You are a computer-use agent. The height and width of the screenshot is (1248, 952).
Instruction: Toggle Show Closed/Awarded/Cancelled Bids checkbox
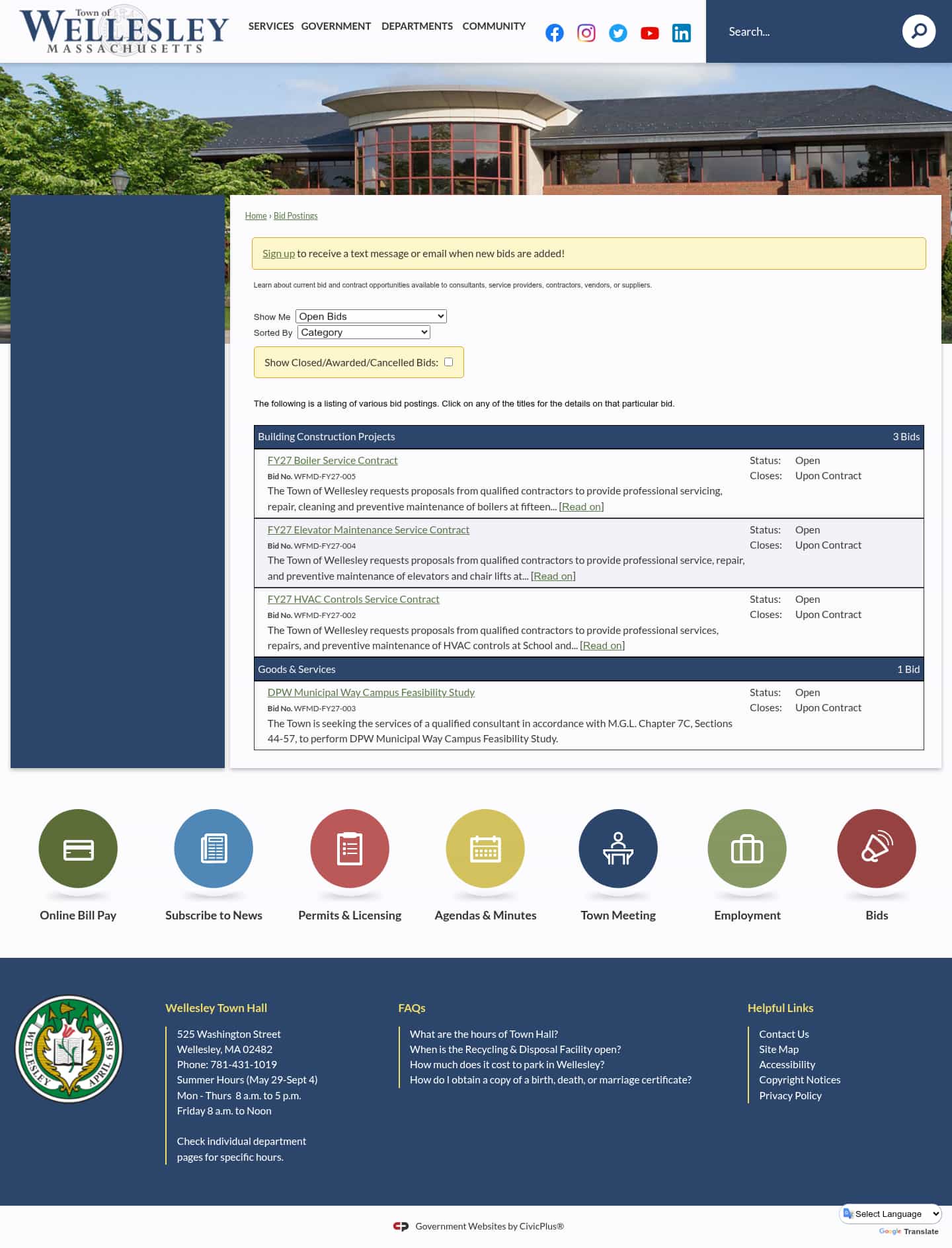pyautogui.click(x=448, y=362)
